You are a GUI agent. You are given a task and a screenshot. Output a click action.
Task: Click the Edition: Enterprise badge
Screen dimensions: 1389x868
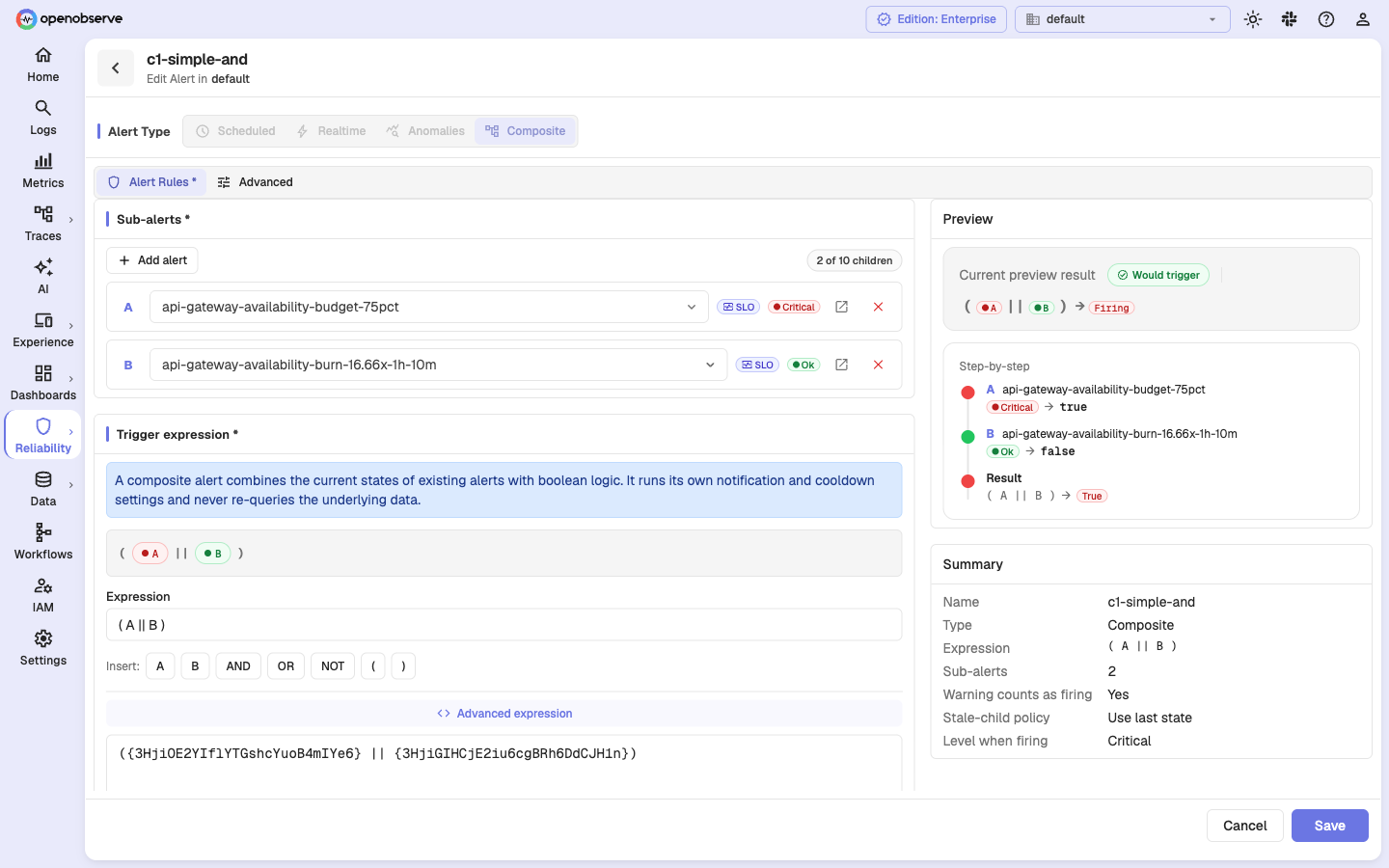coord(936,19)
